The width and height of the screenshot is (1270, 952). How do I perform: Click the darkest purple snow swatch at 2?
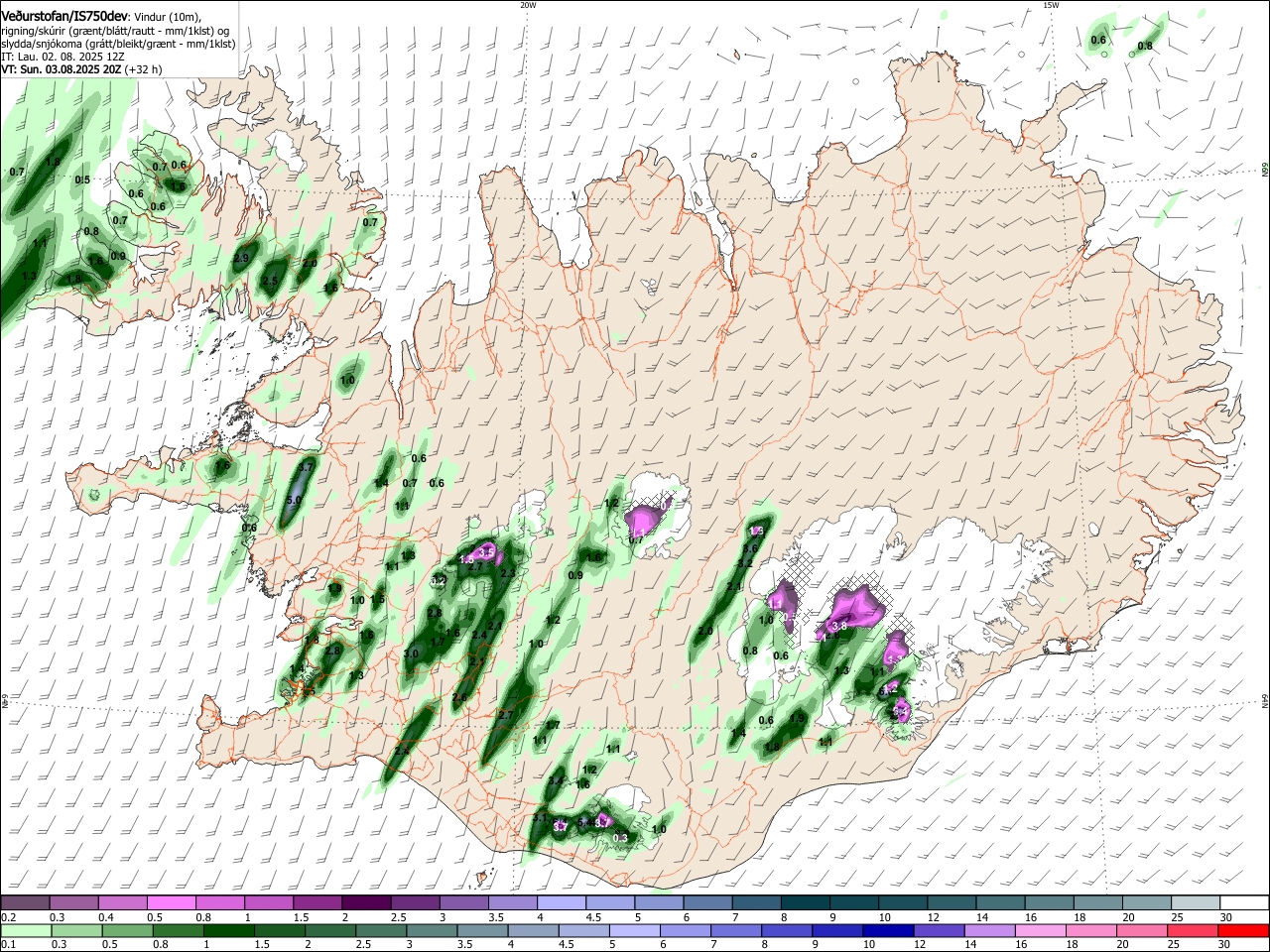(366, 902)
